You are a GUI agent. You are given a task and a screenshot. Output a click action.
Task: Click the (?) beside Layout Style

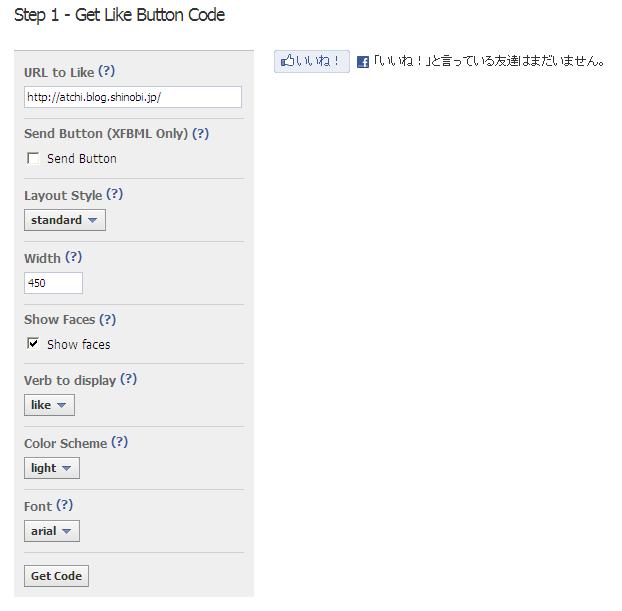tap(115, 194)
